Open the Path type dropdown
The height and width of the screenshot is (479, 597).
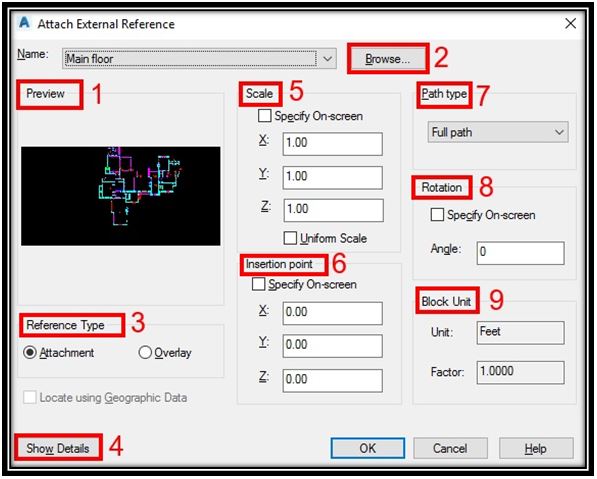pos(498,132)
